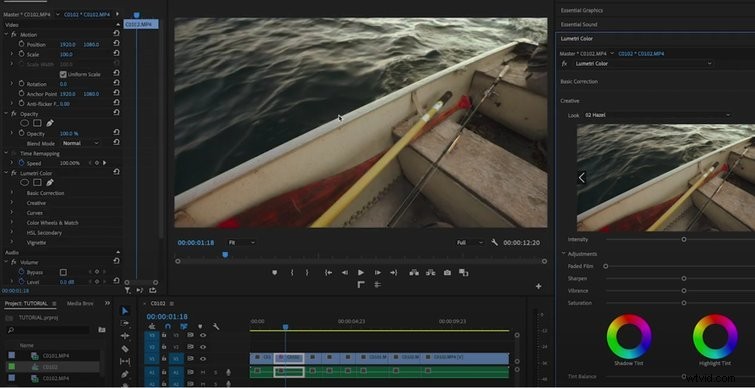Reset the Rotation parameter
The width and height of the screenshot is (755, 388).
pyautogui.click(x=116, y=84)
